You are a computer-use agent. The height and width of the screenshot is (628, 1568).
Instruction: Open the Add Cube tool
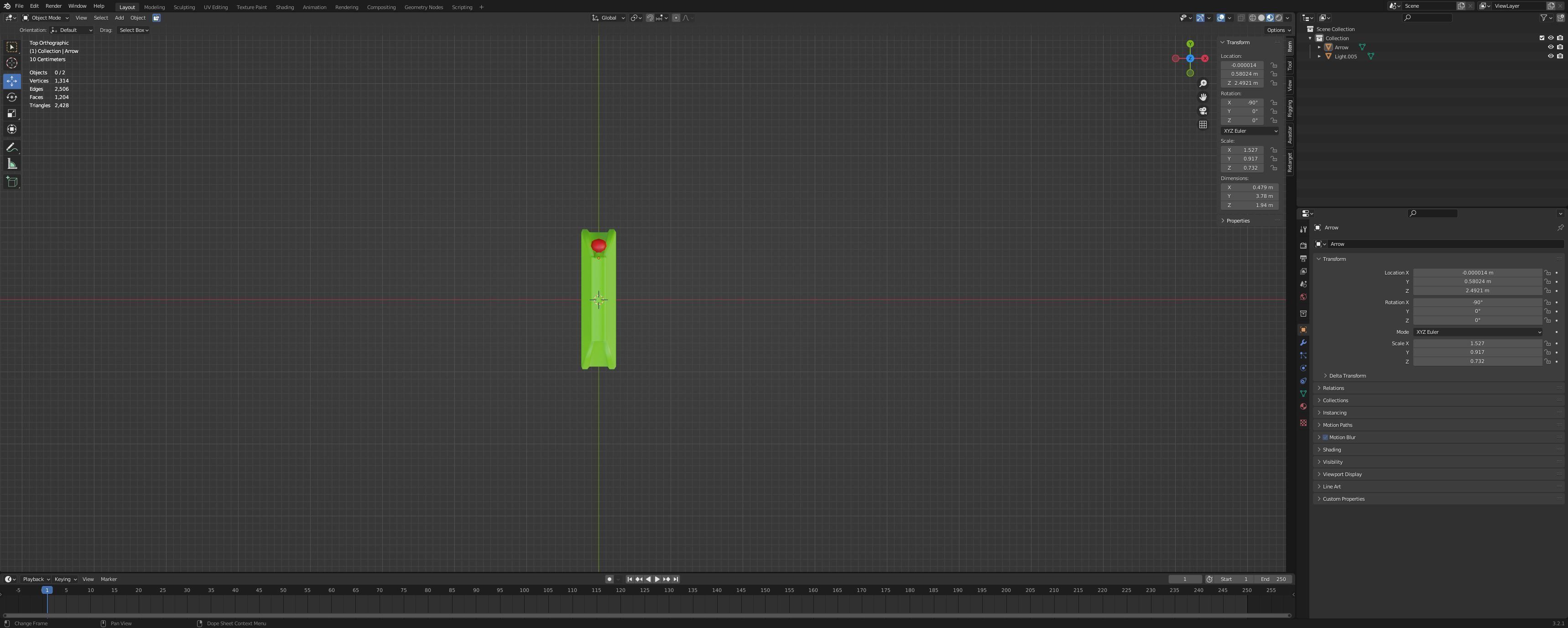click(11, 182)
